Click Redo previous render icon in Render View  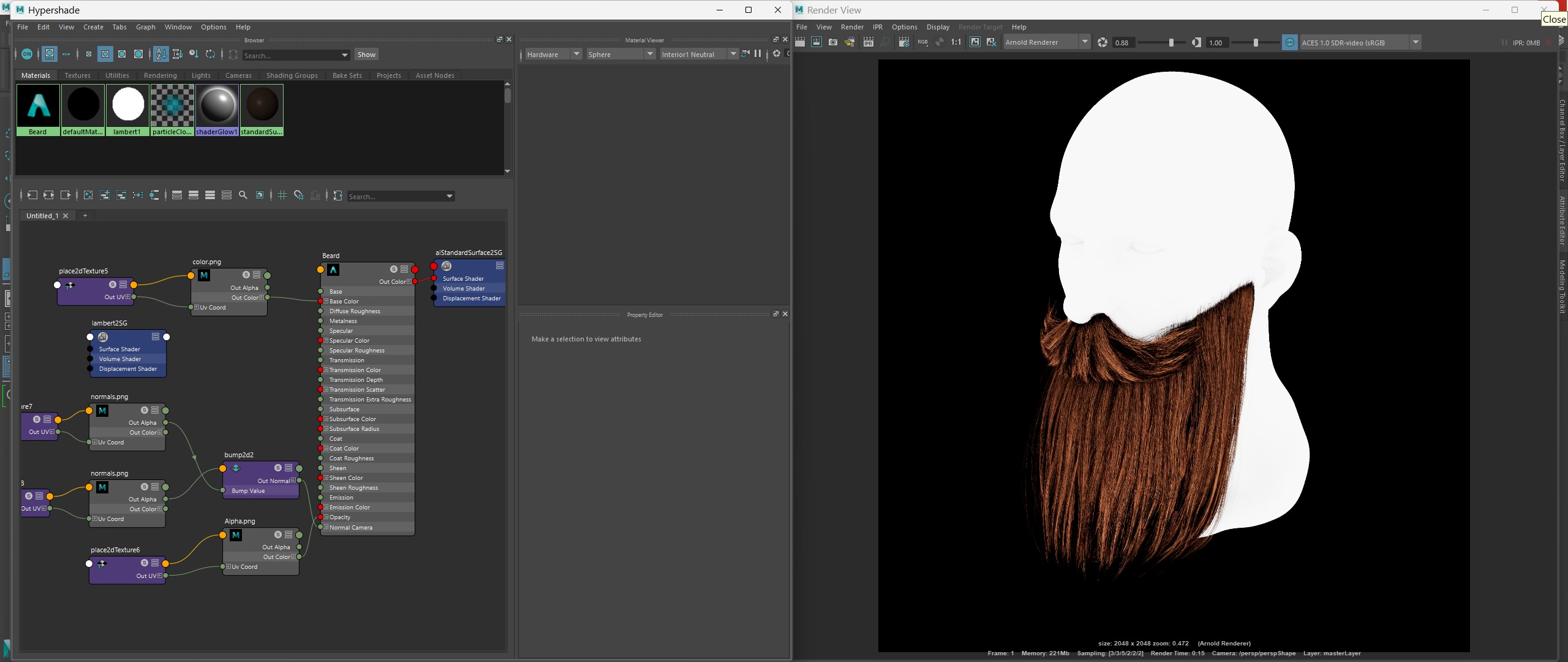[800, 42]
